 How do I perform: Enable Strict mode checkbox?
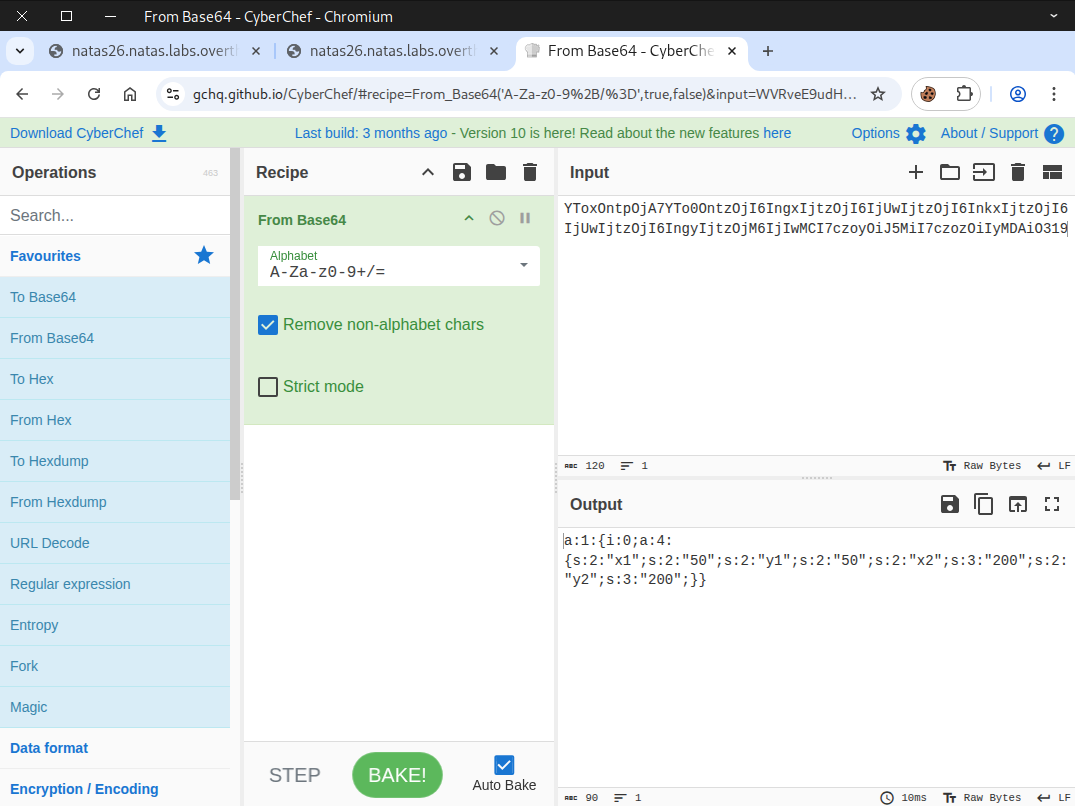[268, 387]
